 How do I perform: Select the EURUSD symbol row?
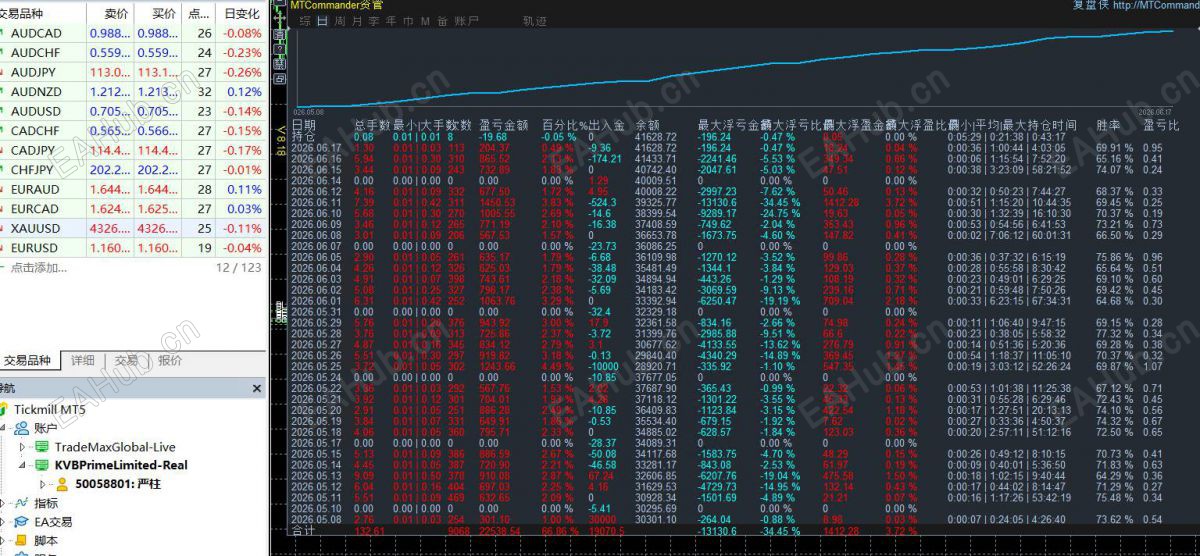132,248
